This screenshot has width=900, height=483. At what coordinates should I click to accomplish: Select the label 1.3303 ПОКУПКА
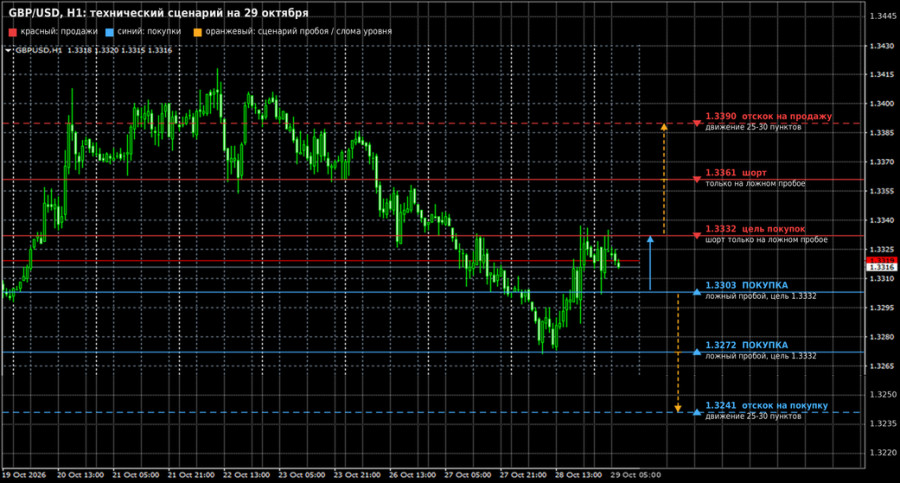[747, 285]
